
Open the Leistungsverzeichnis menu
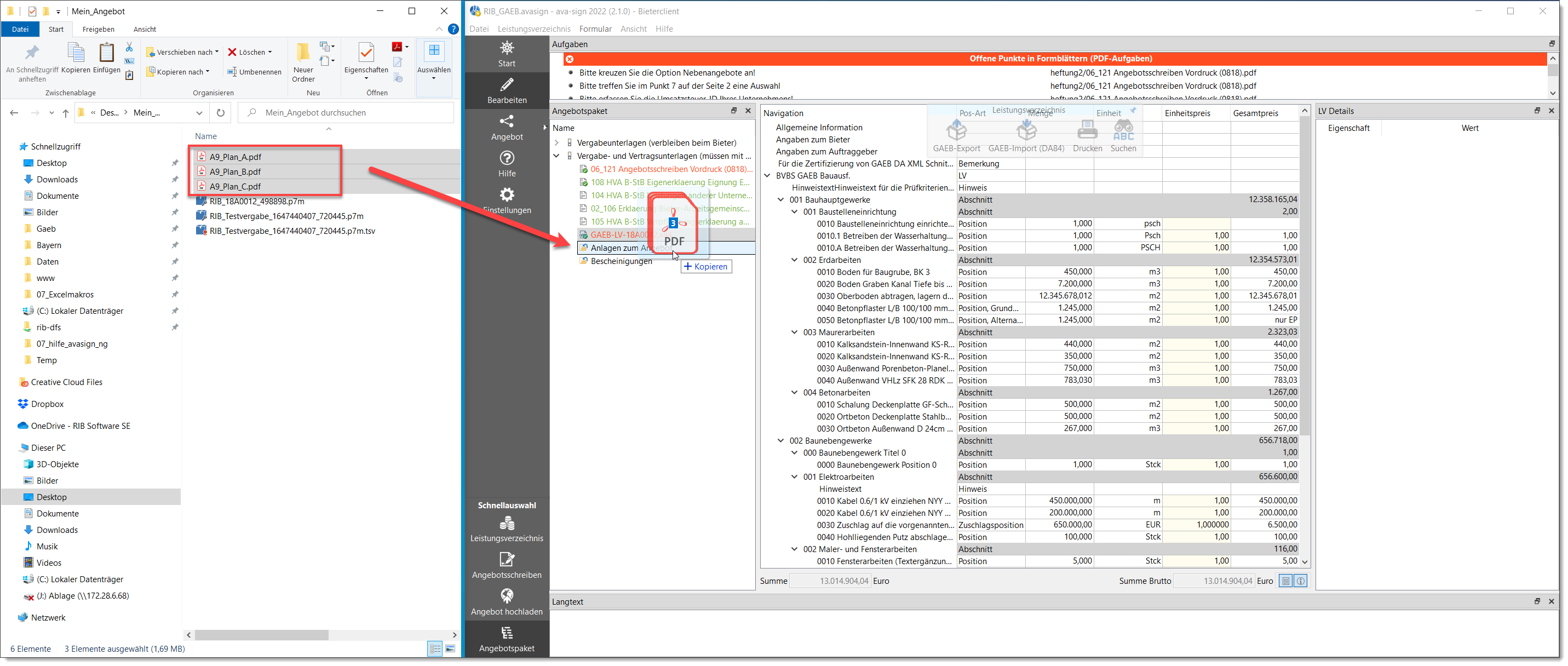click(x=534, y=28)
